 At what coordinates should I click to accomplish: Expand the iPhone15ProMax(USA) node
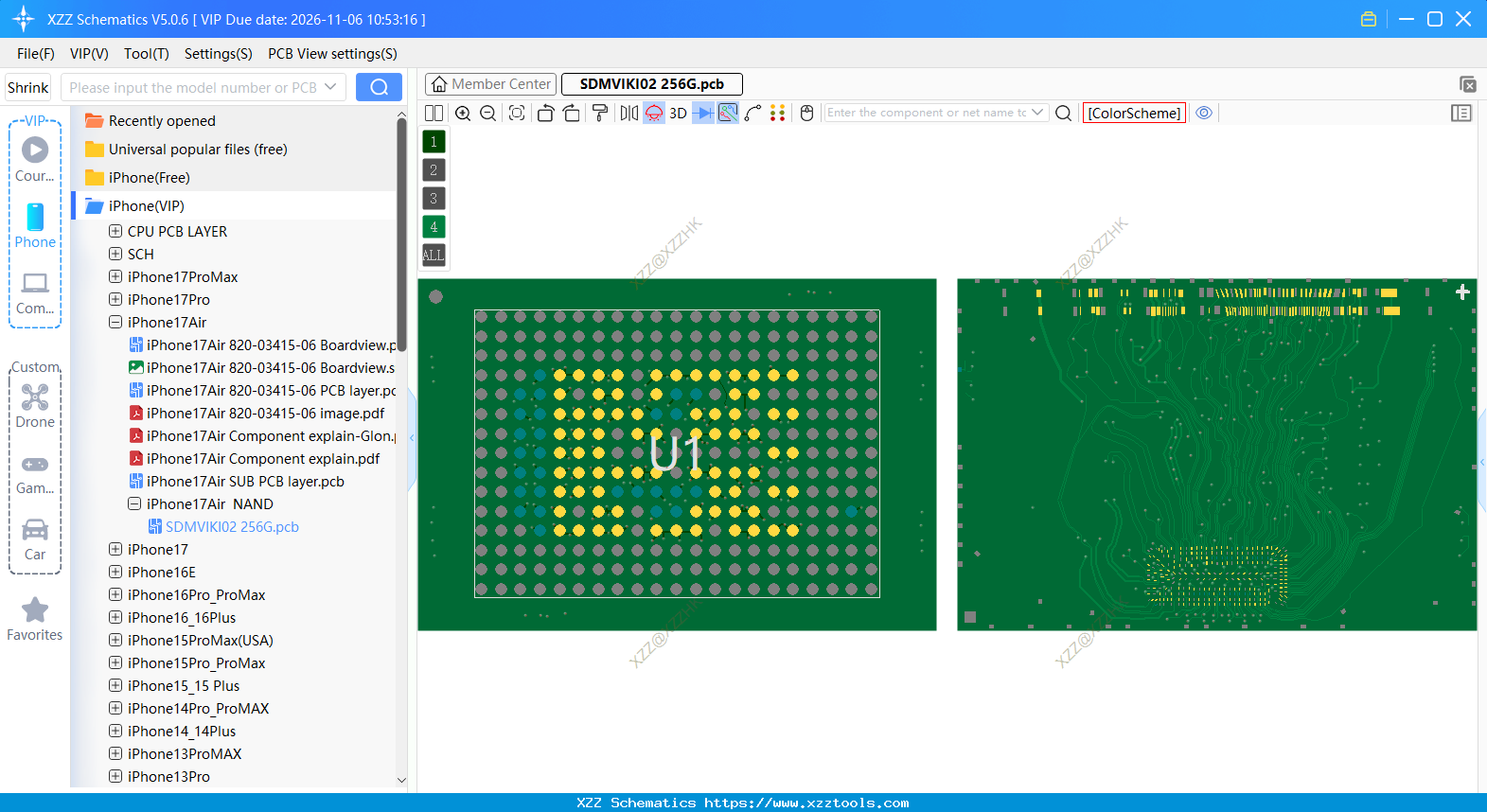(x=115, y=640)
